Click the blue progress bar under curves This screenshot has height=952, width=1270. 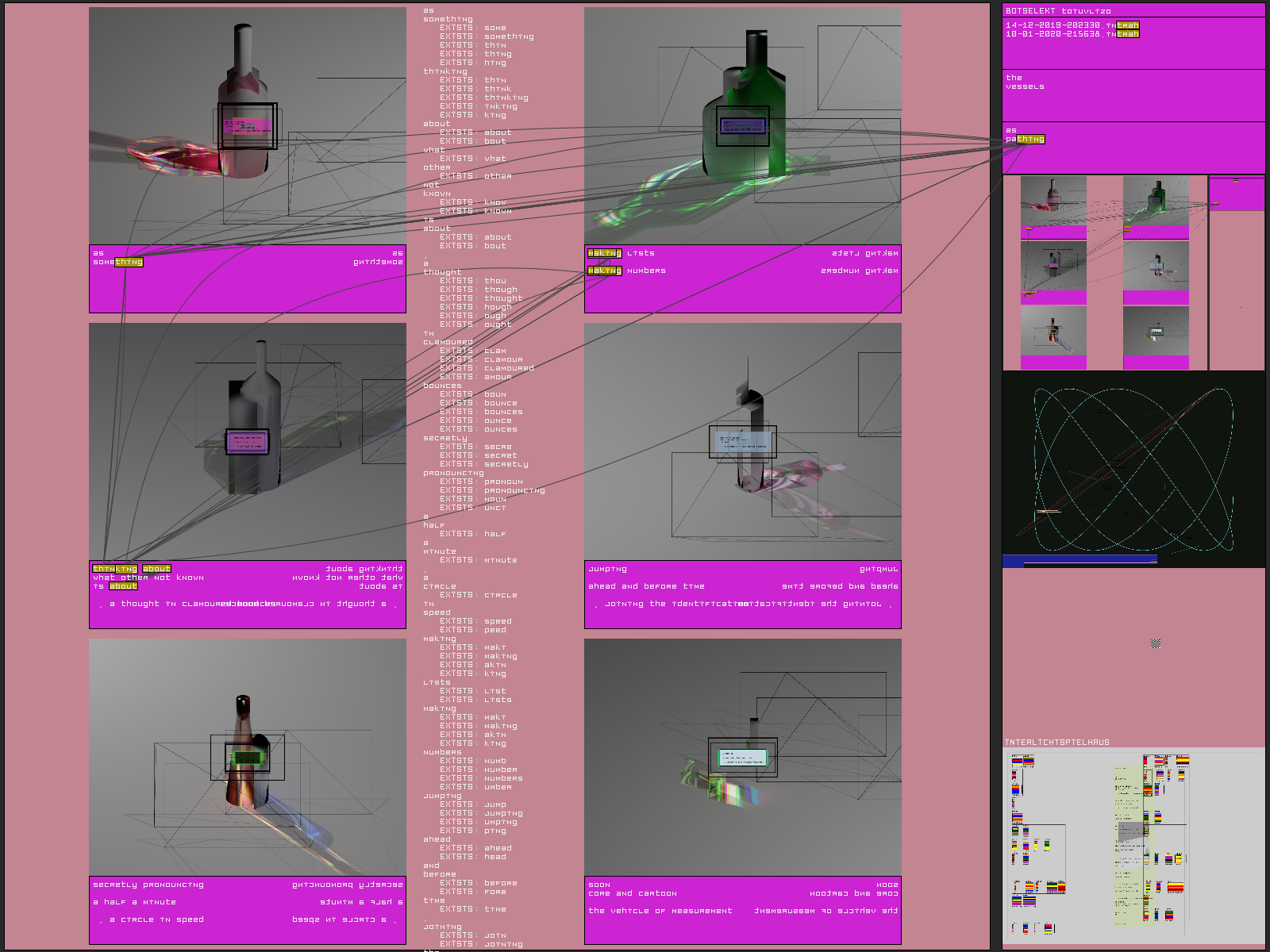coord(1079,560)
